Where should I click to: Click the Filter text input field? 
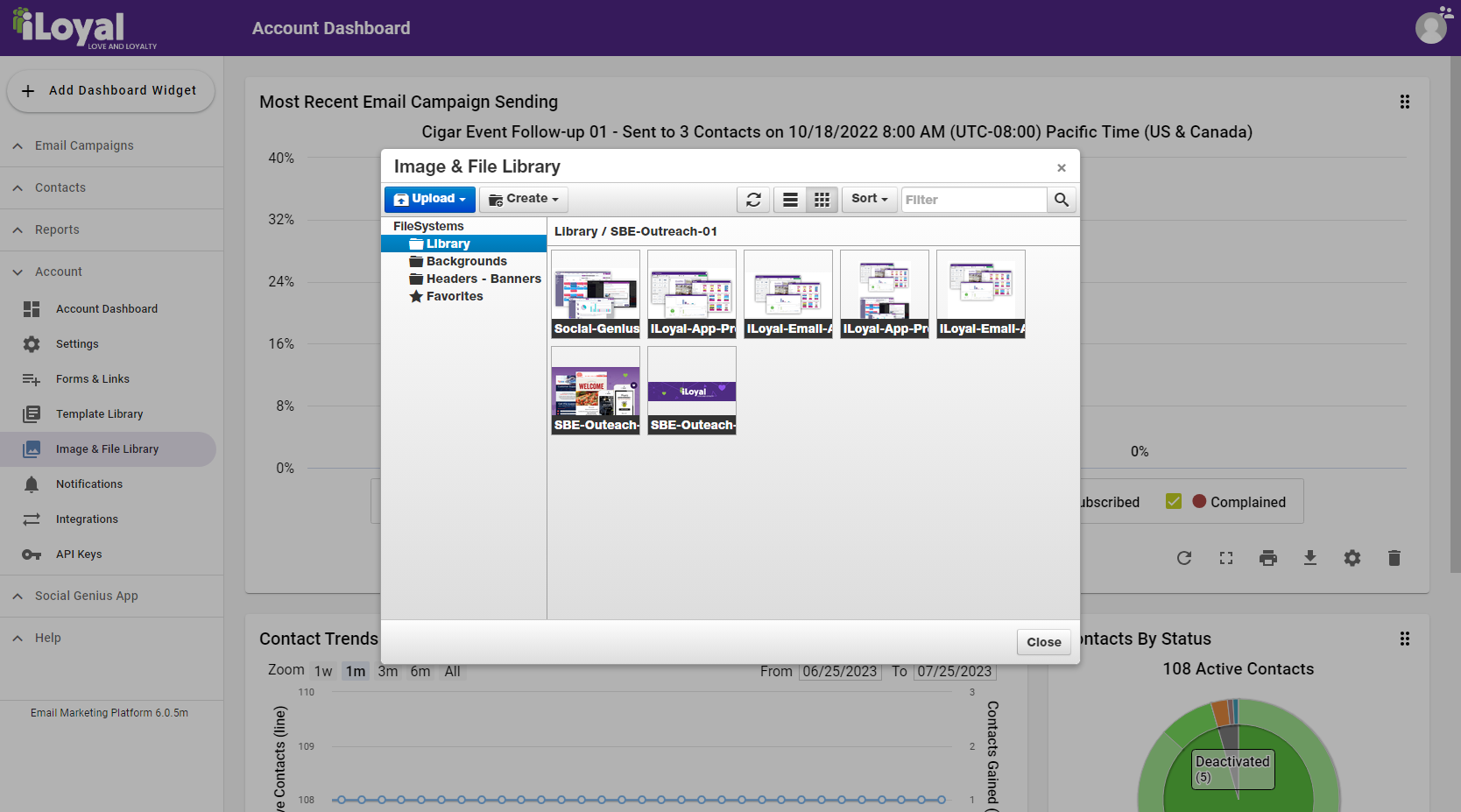pos(973,200)
